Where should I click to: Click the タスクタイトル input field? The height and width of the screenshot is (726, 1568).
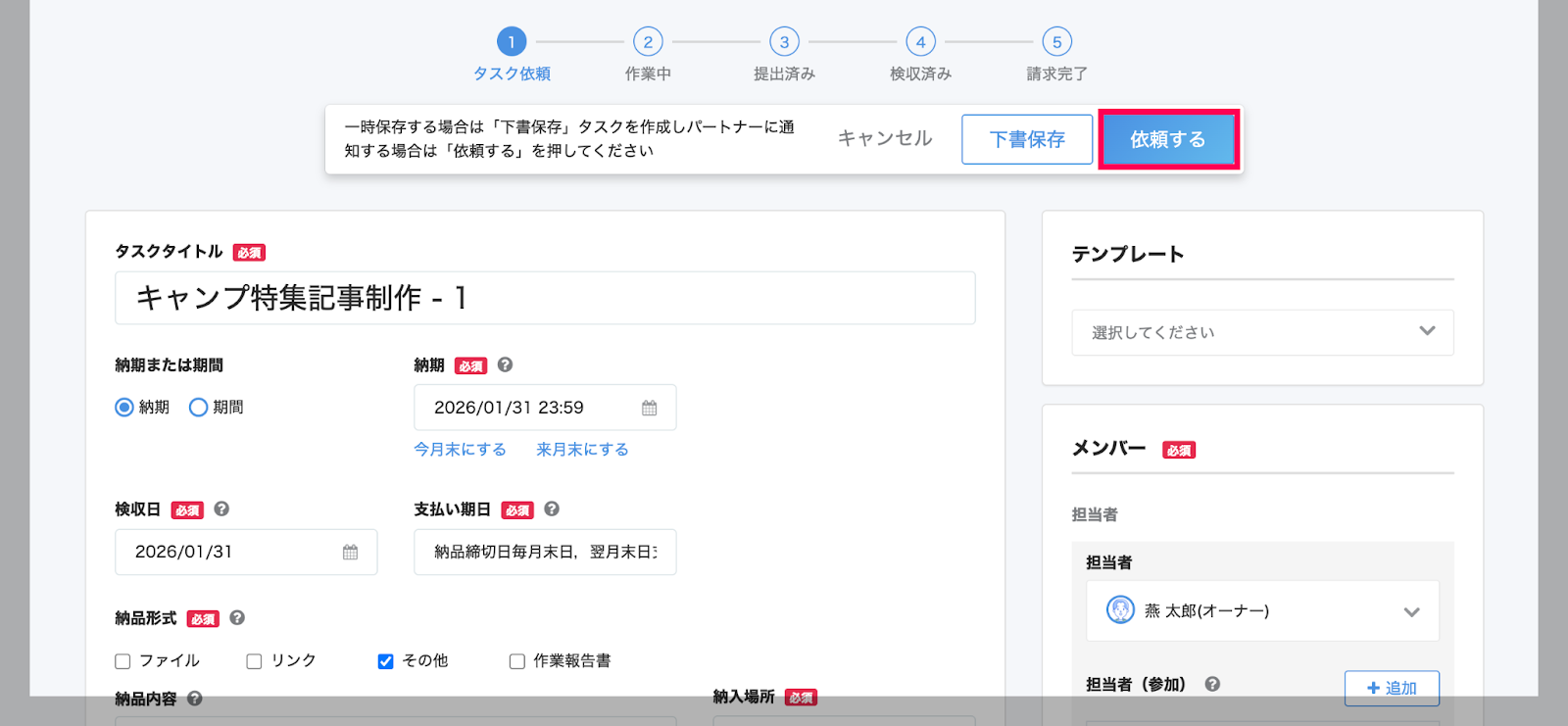[545, 298]
